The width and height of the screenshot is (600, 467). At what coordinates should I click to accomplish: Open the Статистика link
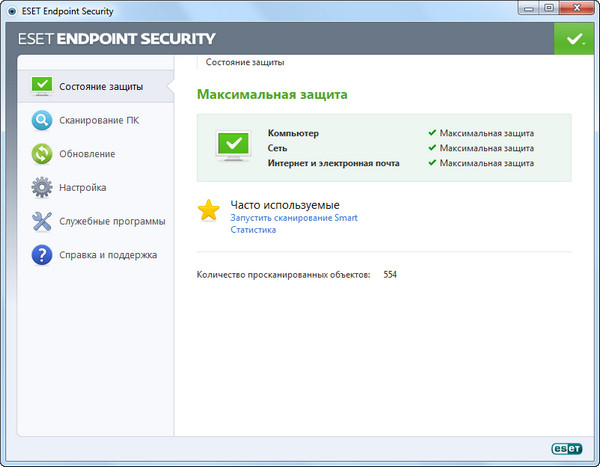(253, 230)
